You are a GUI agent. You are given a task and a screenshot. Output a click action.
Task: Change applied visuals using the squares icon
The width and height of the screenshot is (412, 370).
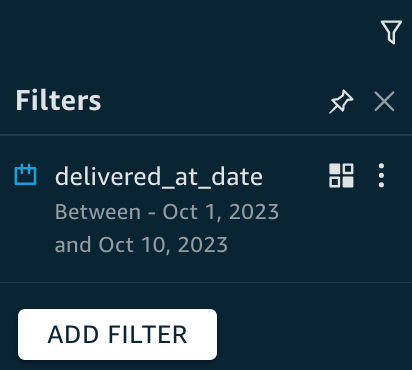click(x=341, y=175)
